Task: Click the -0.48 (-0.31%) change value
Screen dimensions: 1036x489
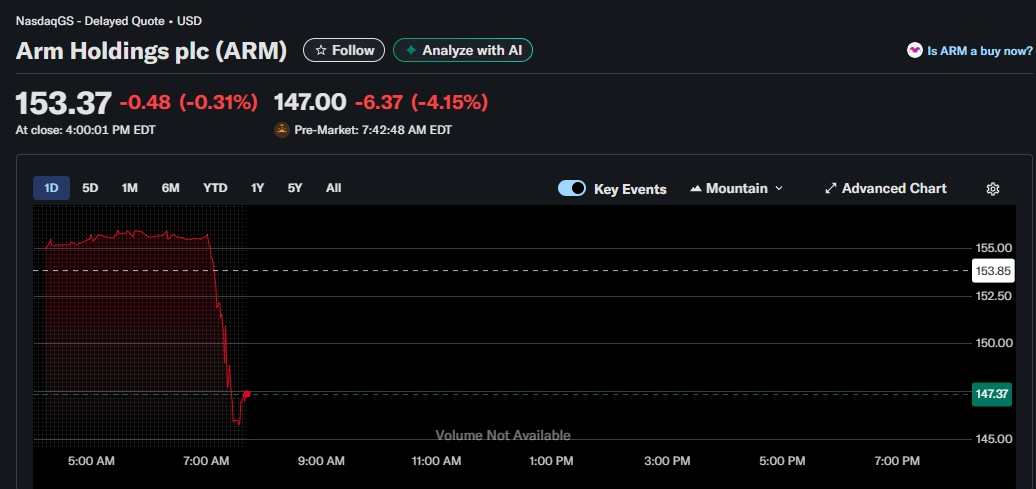Action: tap(188, 102)
